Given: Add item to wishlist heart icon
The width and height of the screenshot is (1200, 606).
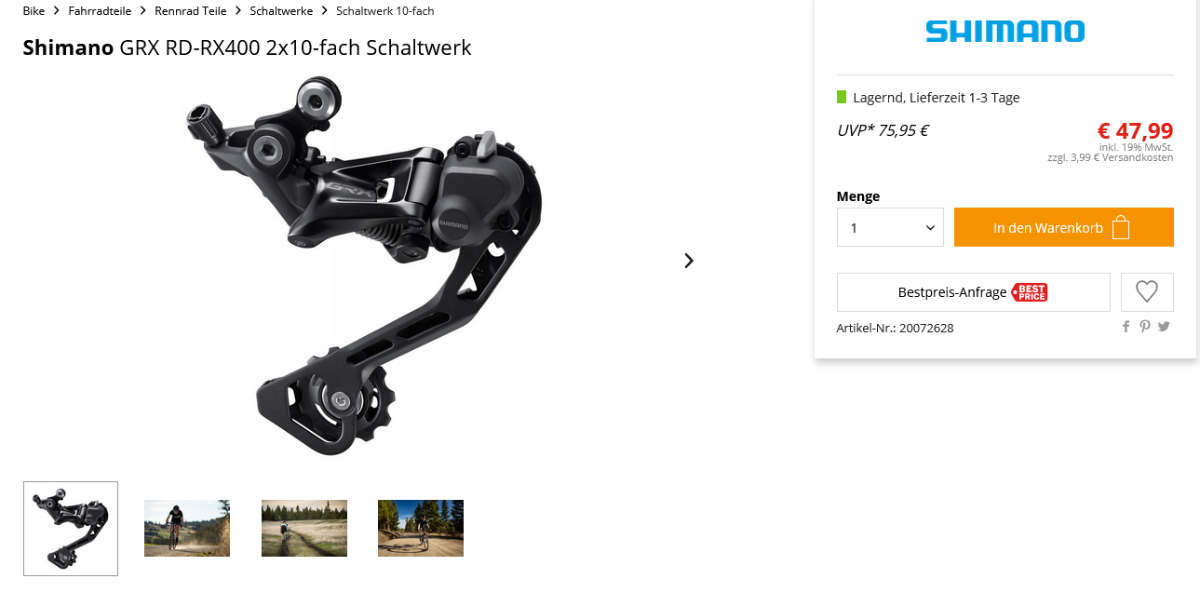Looking at the screenshot, I should pos(1147,292).
